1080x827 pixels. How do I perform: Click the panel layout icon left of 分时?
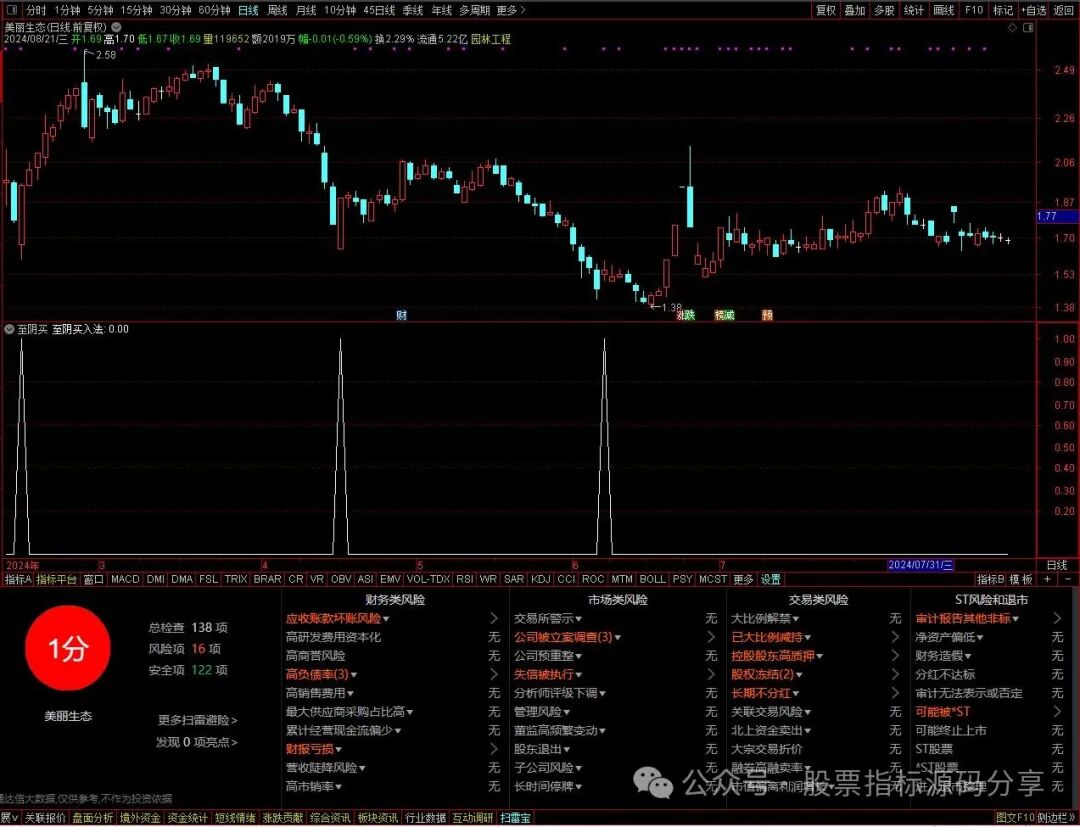point(10,10)
